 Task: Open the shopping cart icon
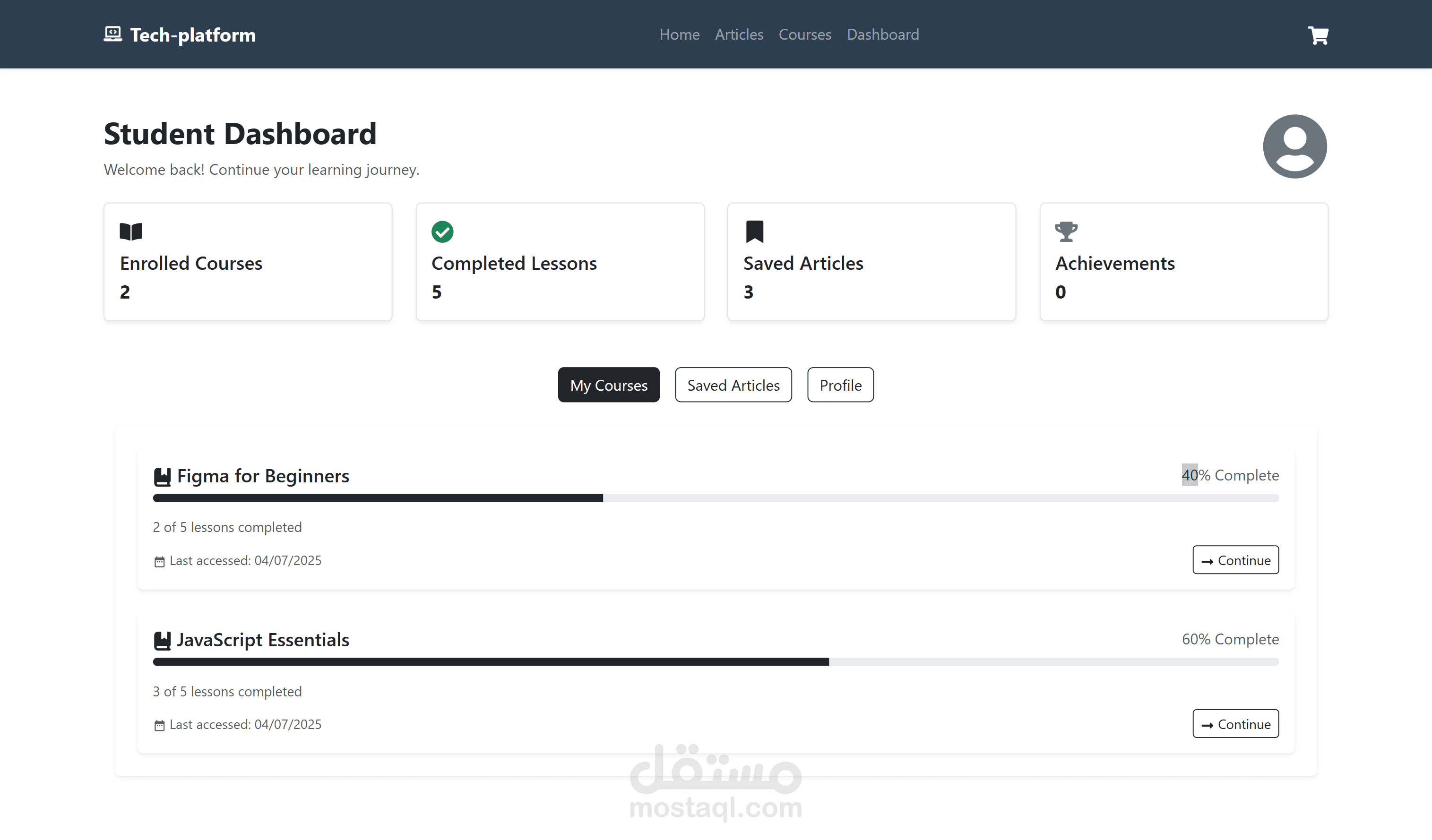pyautogui.click(x=1318, y=35)
